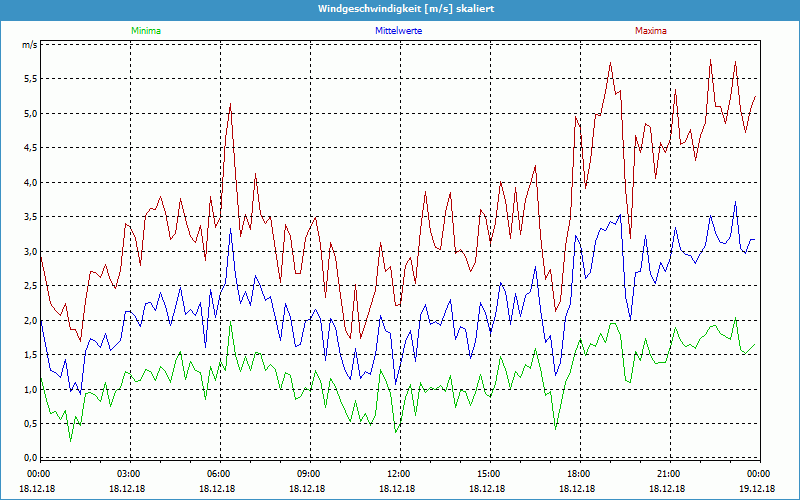The width and height of the screenshot is (800, 500).
Task: Click the 15:00 time label on the x-axis
Action: point(488,474)
